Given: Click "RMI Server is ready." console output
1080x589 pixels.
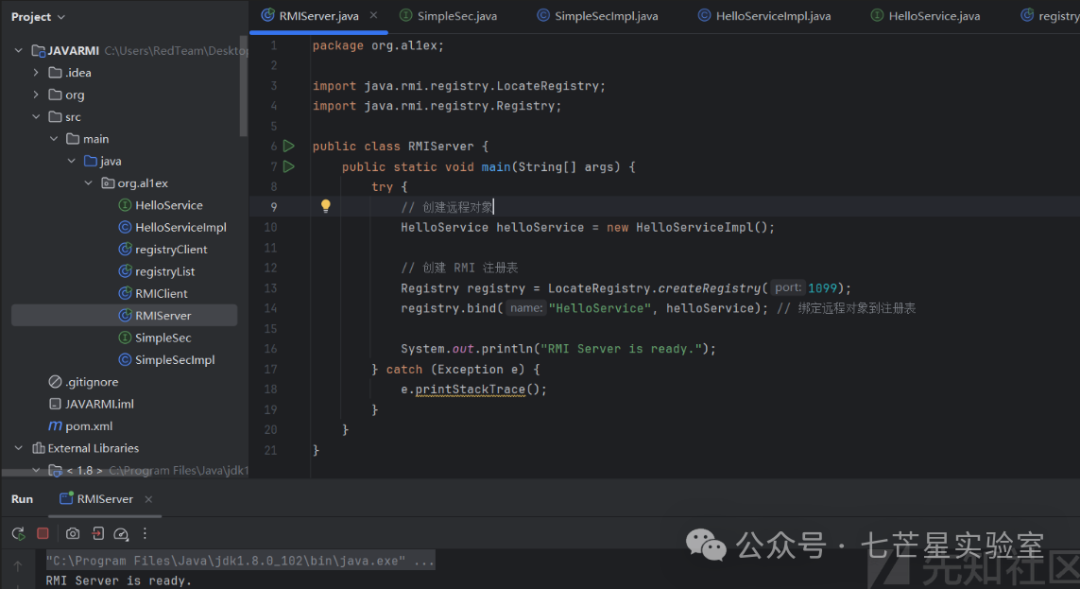Looking at the screenshot, I should click(119, 581).
